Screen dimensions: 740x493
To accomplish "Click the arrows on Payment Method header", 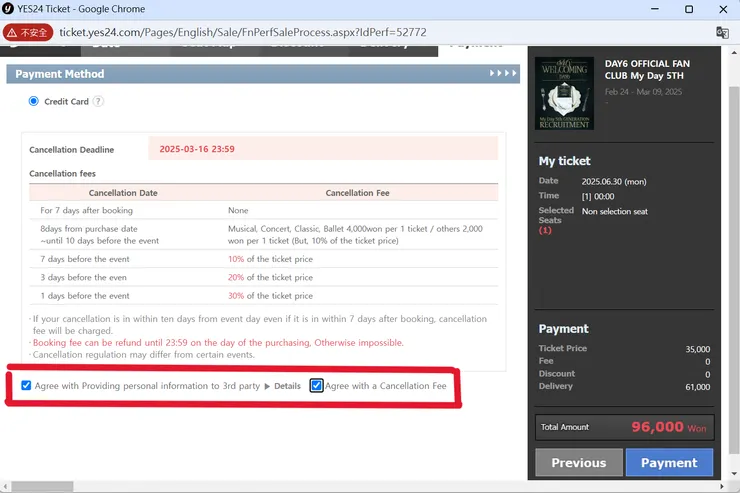I will pyautogui.click(x=503, y=74).
